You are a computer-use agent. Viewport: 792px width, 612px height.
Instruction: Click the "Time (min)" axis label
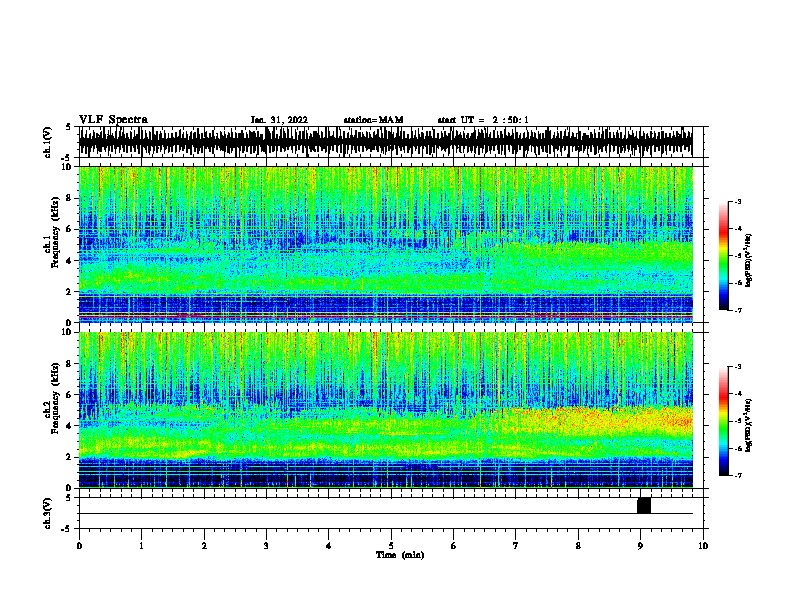pyautogui.click(x=400, y=555)
